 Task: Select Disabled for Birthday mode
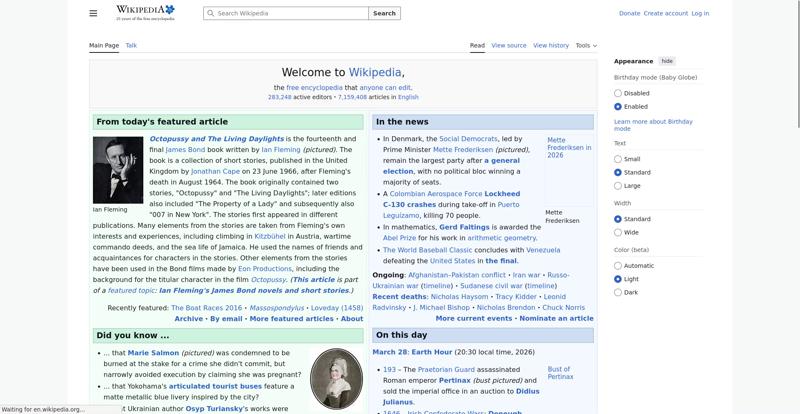[x=618, y=93]
